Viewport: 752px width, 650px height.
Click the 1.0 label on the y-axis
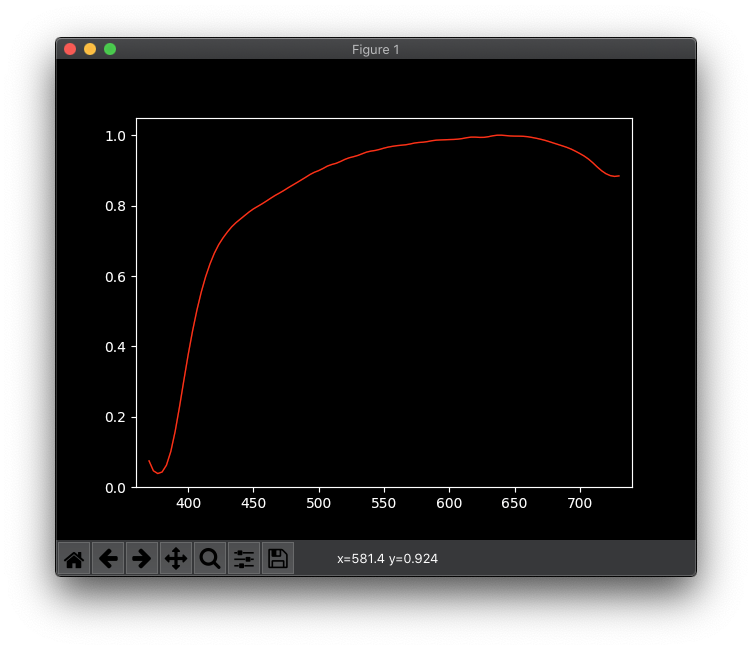[115, 136]
